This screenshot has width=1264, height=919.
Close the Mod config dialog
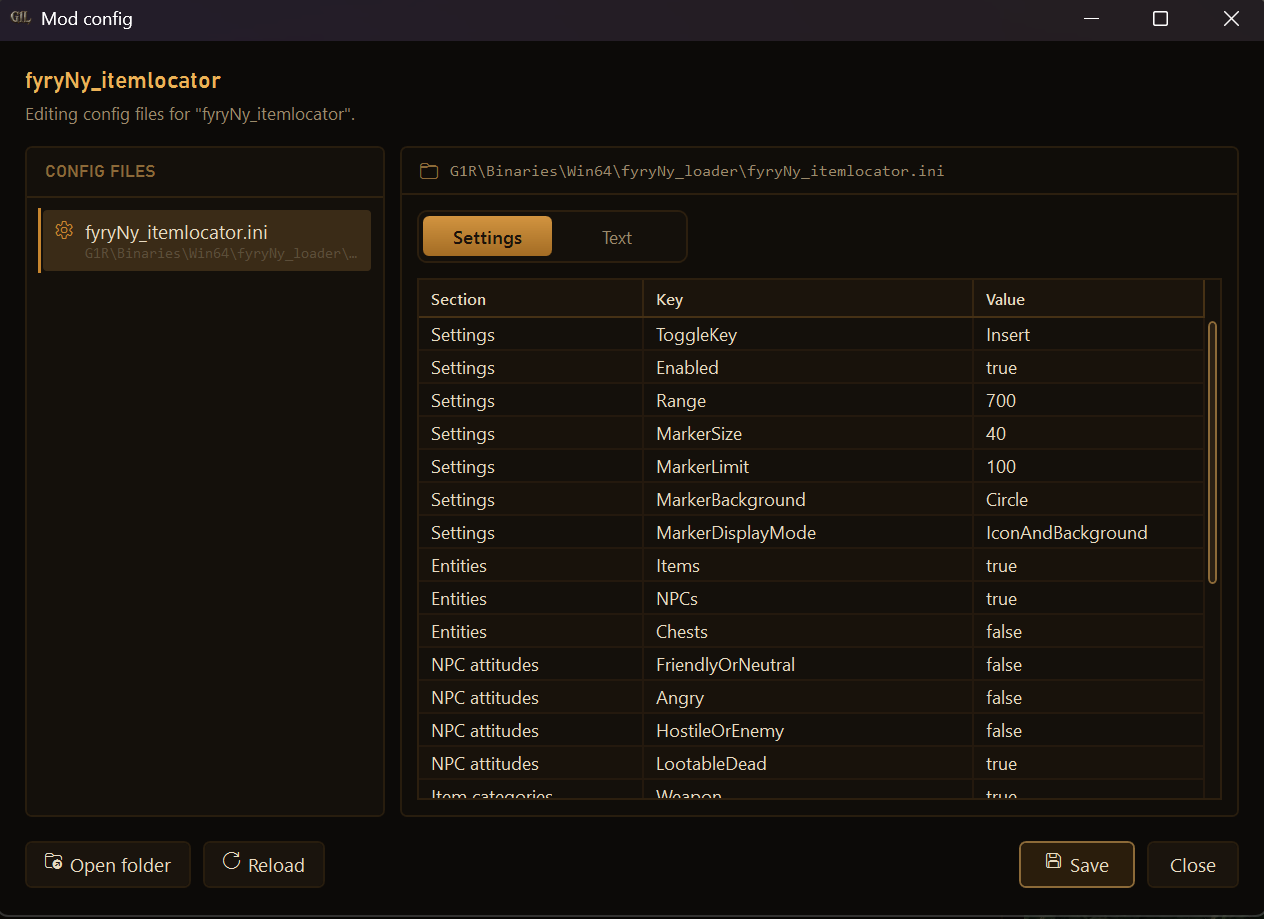1193,865
